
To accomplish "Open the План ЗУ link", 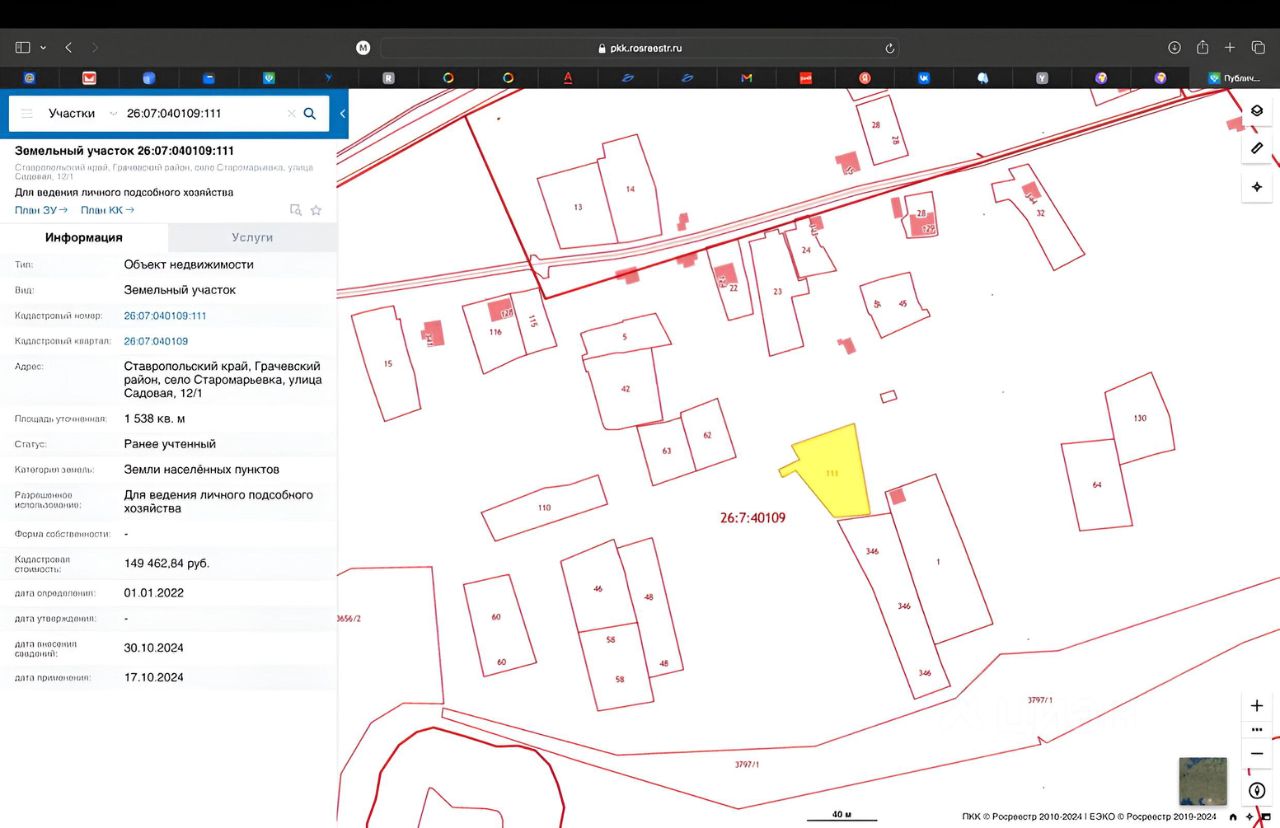I will pyautogui.click(x=41, y=210).
